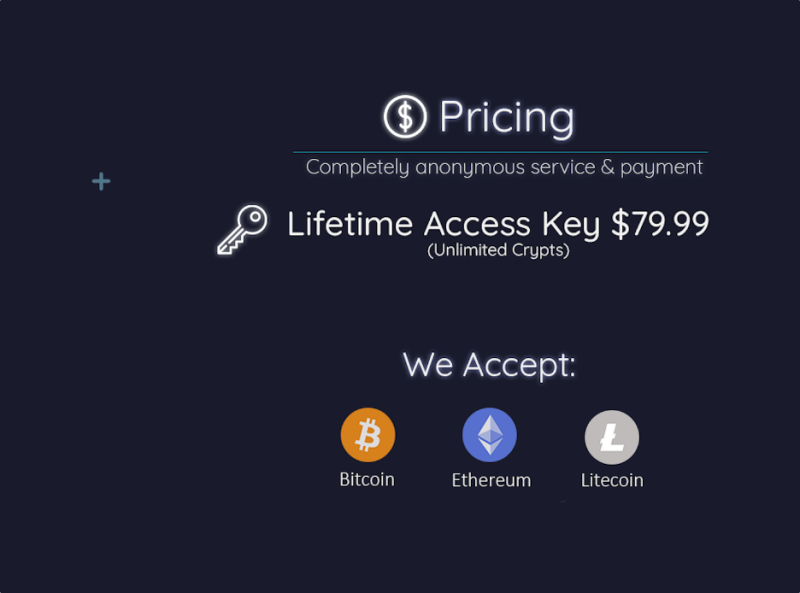Click the blue Ethereum diamond symbol
This screenshot has width=800, height=593.
(490, 434)
